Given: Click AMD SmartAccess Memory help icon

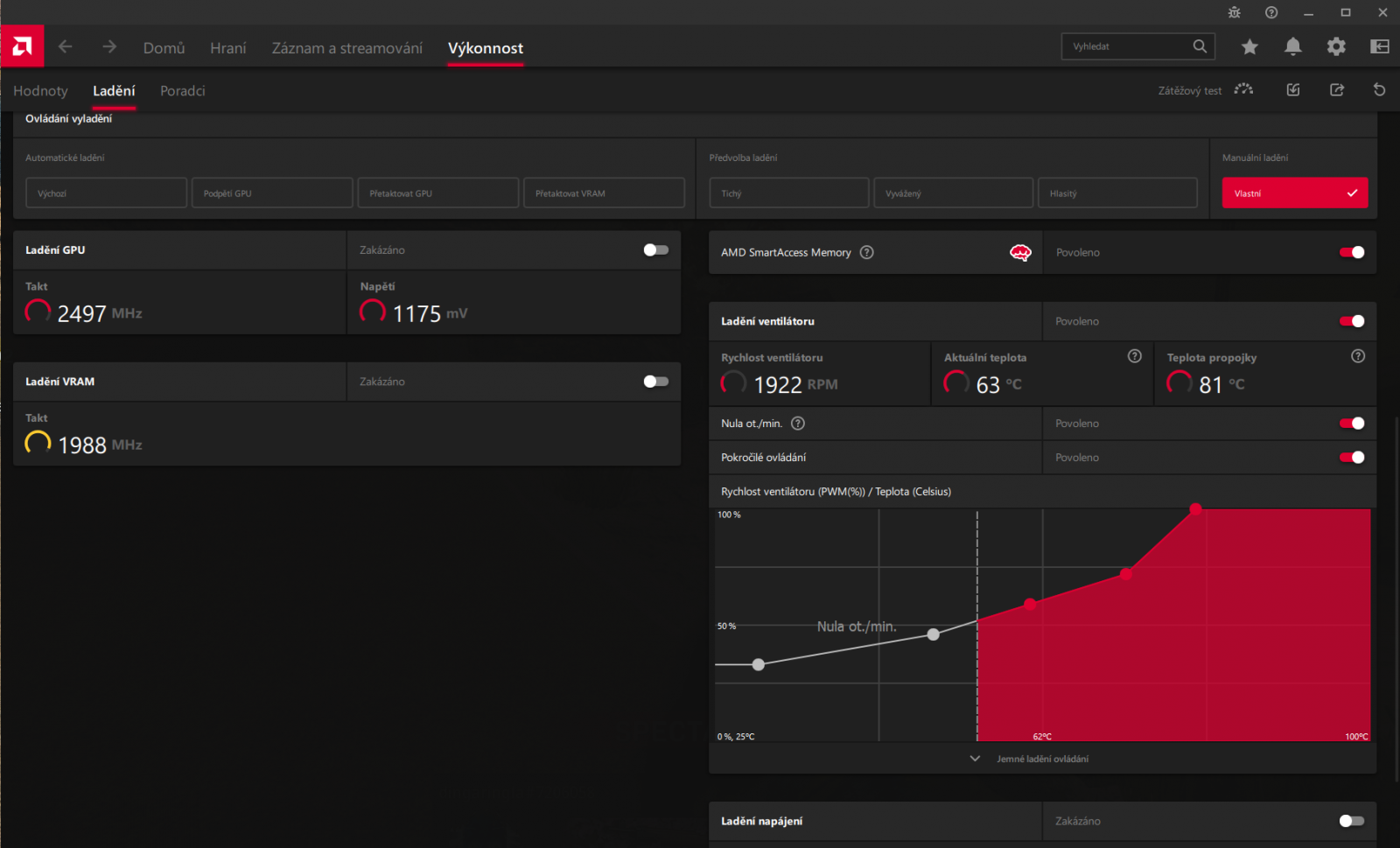Looking at the screenshot, I should point(866,252).
